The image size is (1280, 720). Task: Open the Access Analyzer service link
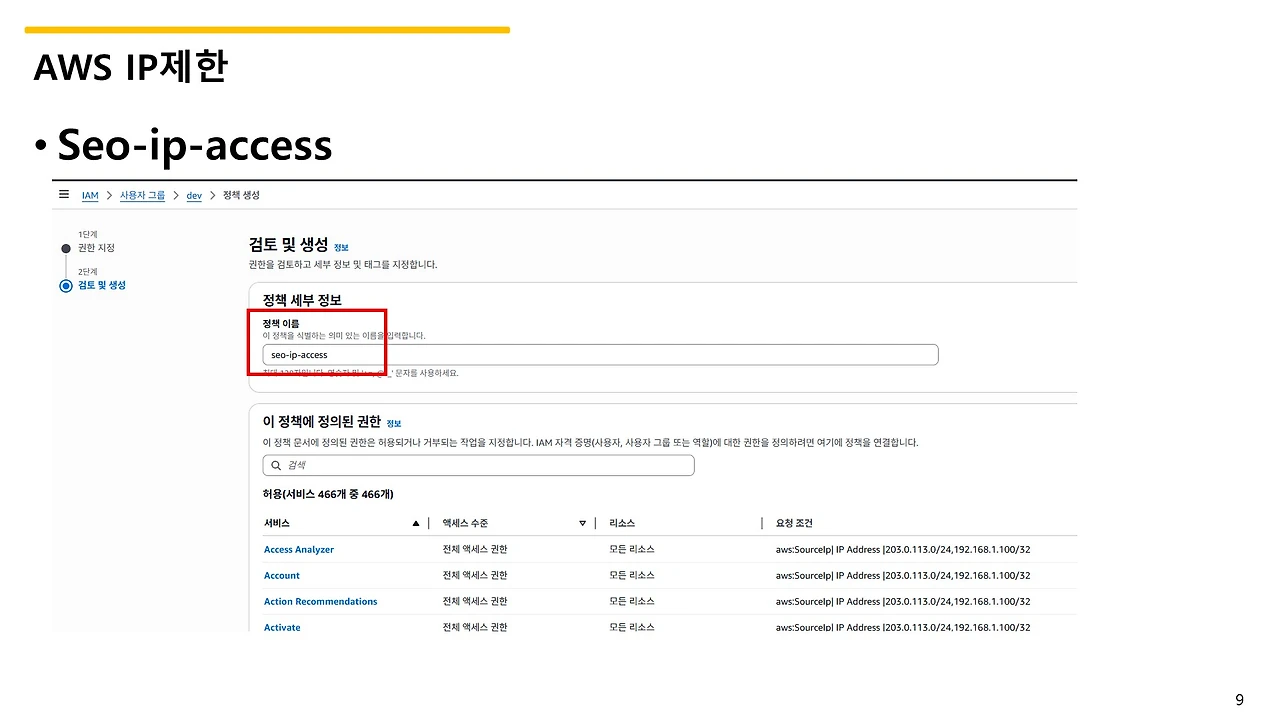299,550
